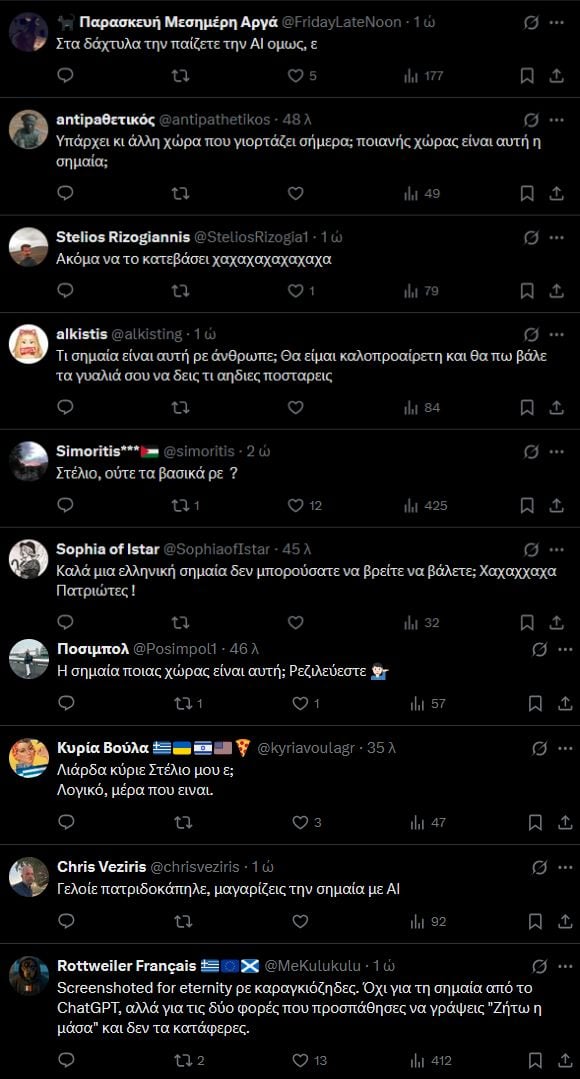
Task: Check view count on simoritis's tweet
Action: [412, 506]
